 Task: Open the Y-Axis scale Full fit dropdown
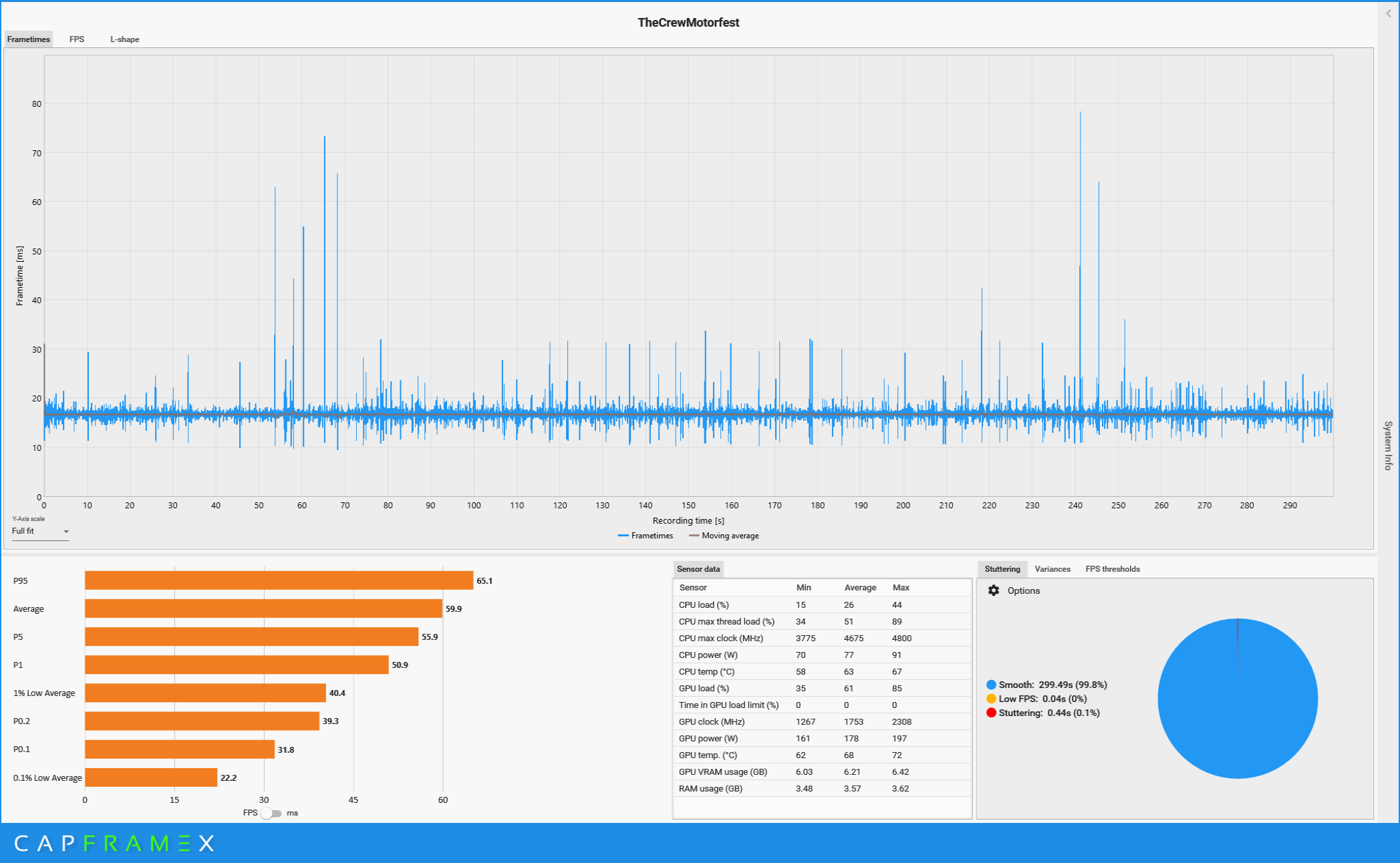click(40, 531)
